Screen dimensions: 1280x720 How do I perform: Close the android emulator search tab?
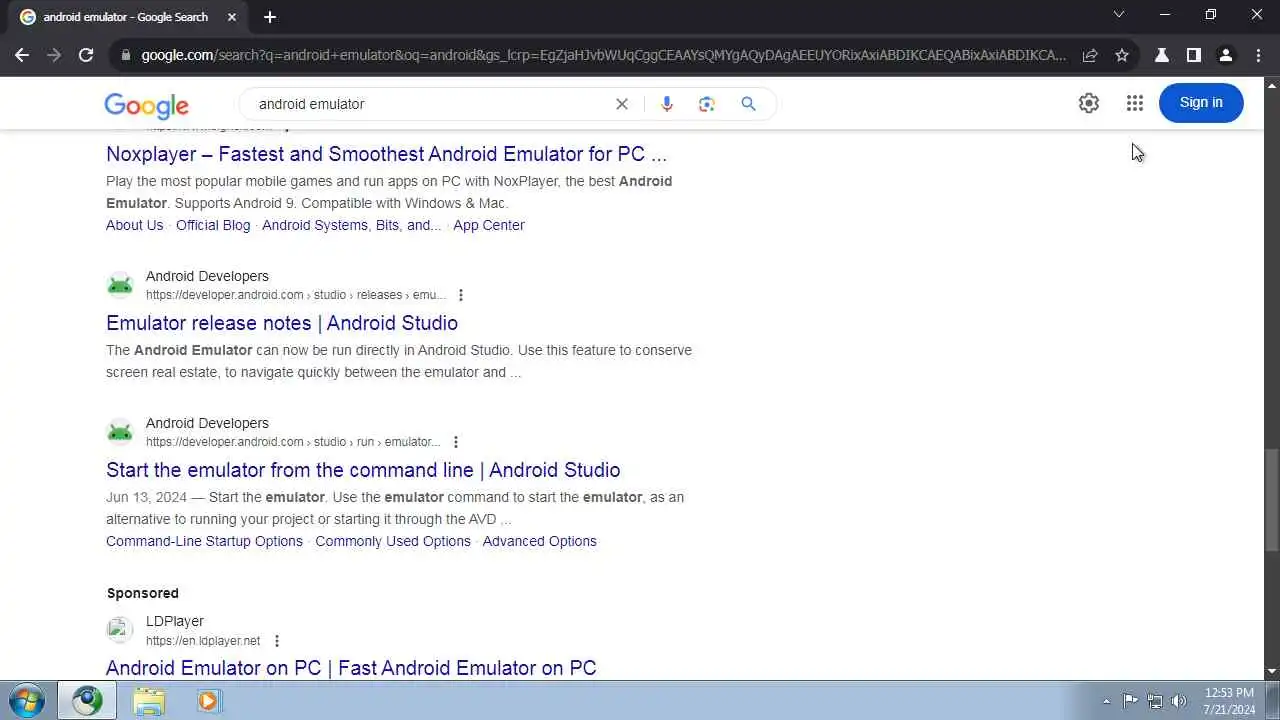coord(233,17)
